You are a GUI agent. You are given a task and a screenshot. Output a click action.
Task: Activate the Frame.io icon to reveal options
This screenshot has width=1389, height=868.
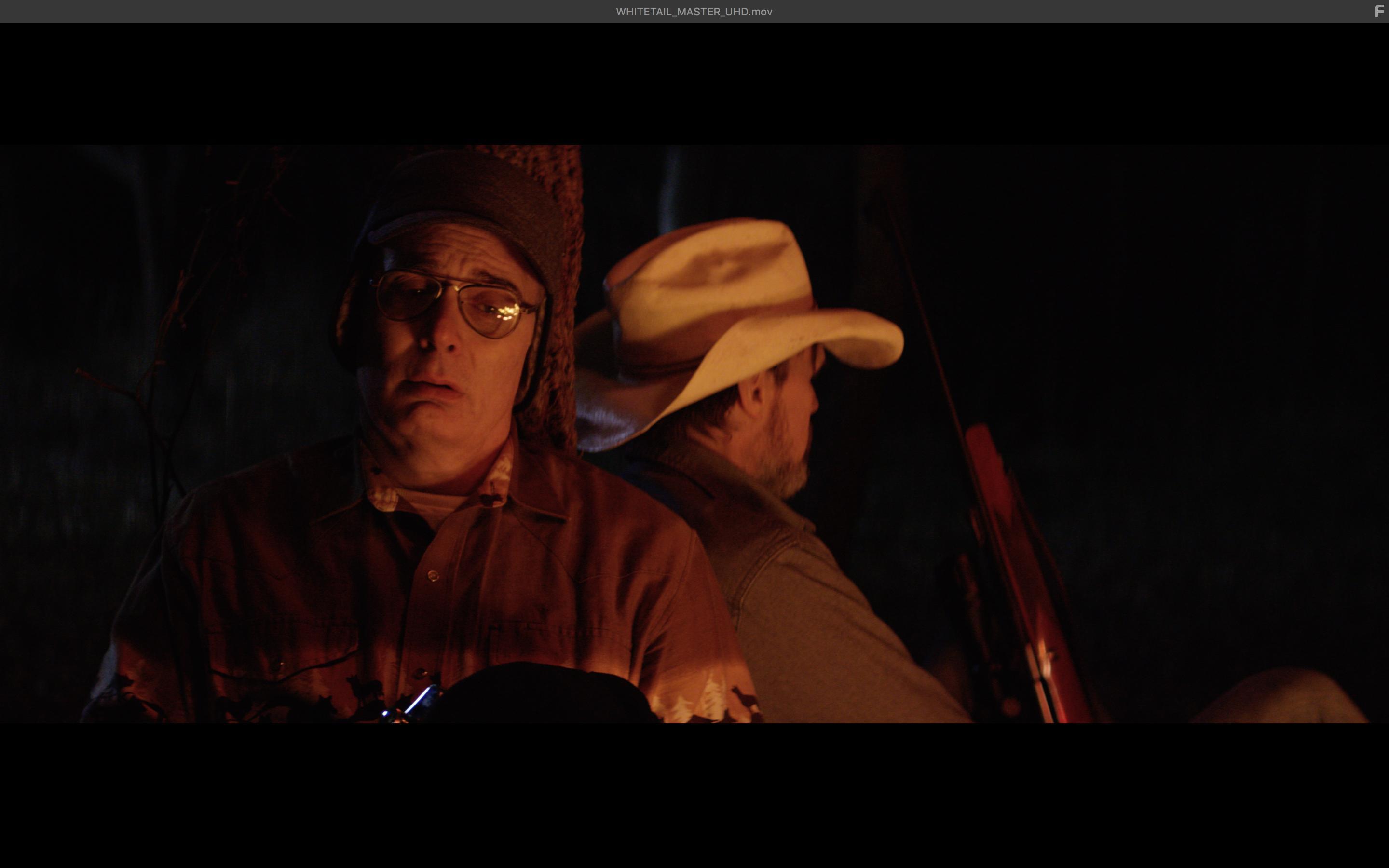[x=1377, y=11]
